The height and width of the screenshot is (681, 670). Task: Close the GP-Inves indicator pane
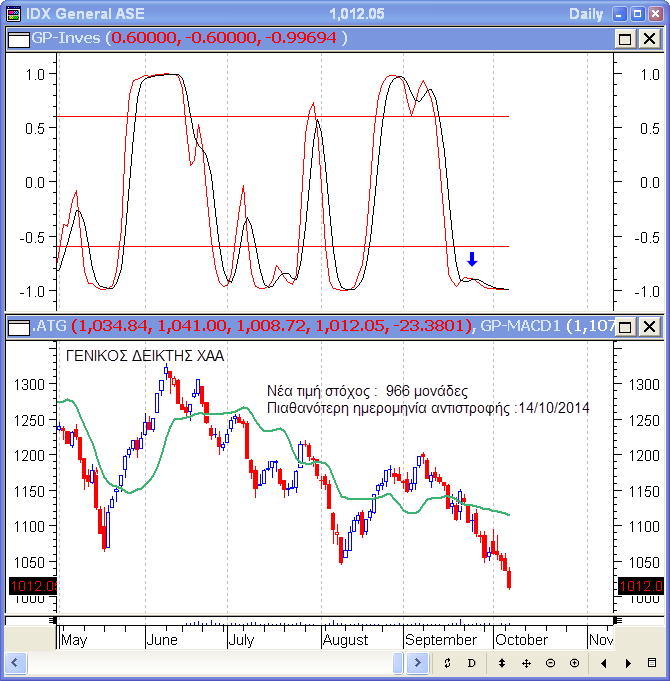pyautogui.click(x=650, y=39)
